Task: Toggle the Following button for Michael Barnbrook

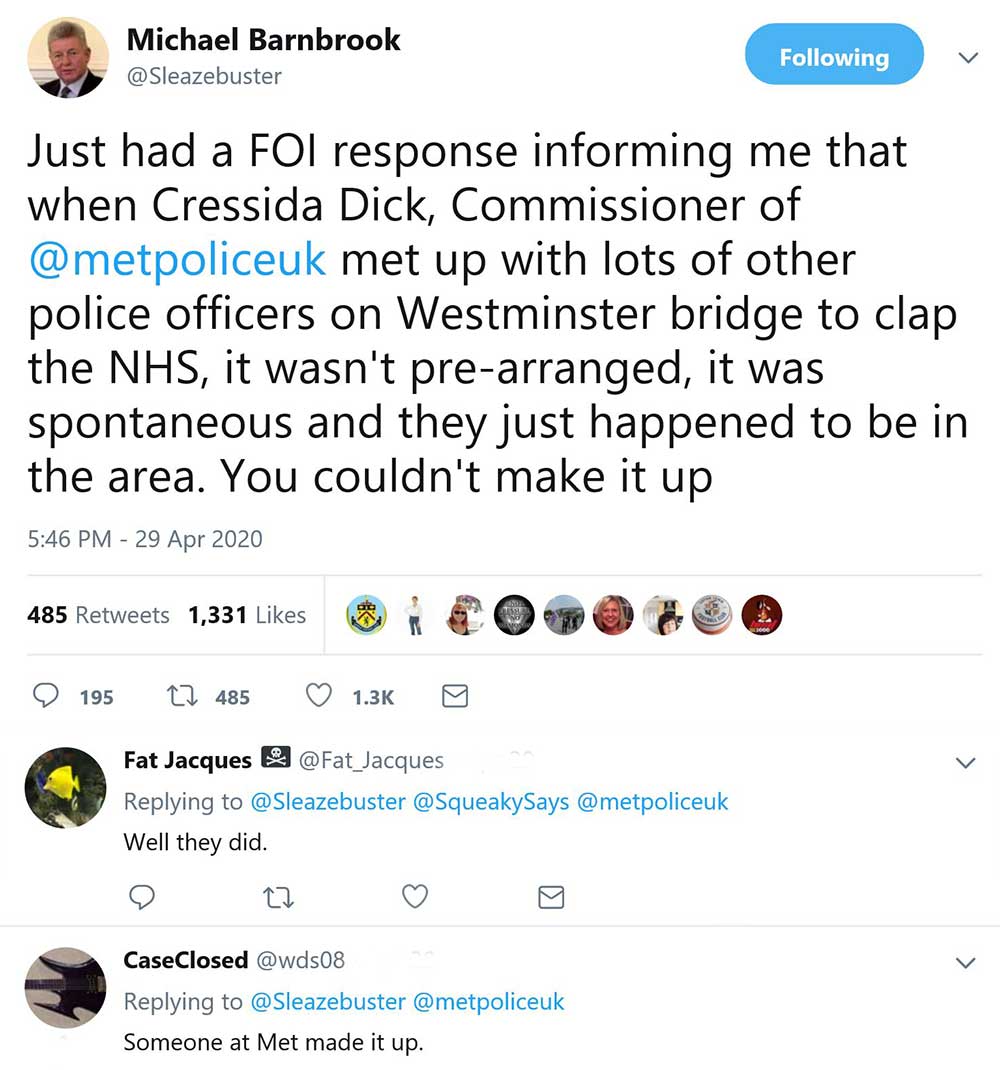Action: [834, 58]
